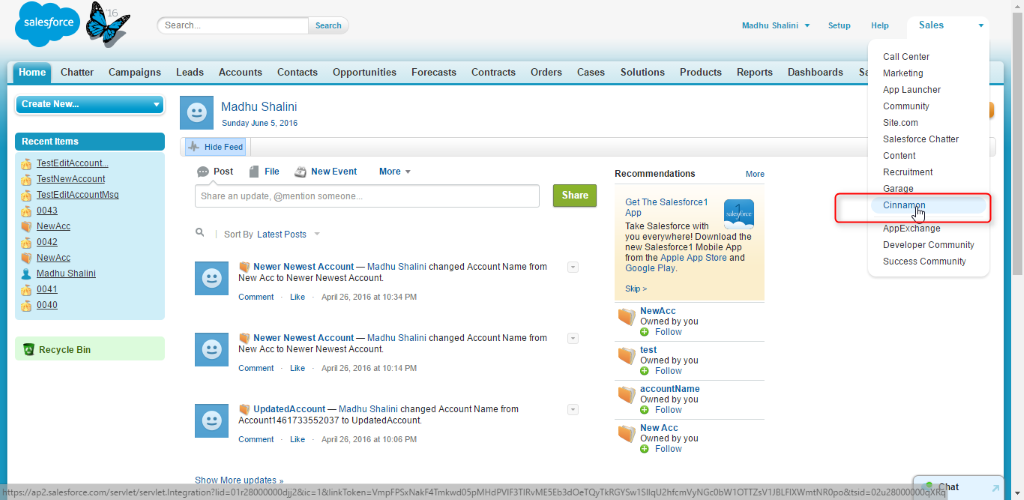Click the New Event calendar icon
This screenshot has width=1024, height=500.
click(300, 172)
